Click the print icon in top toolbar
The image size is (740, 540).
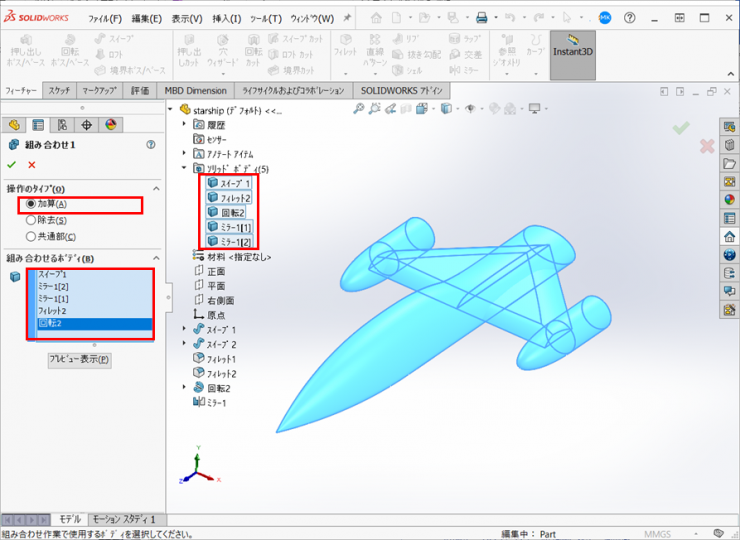482,18
